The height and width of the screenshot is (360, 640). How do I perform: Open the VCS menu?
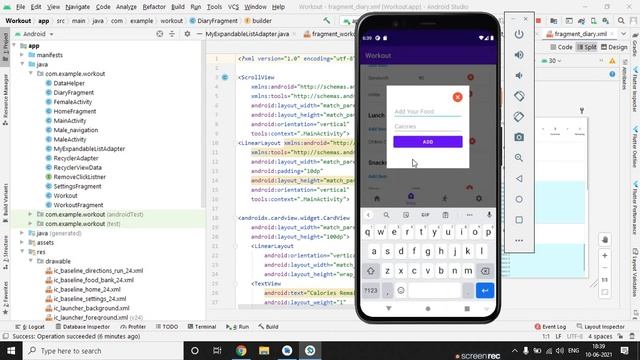(x=233, y=7)
